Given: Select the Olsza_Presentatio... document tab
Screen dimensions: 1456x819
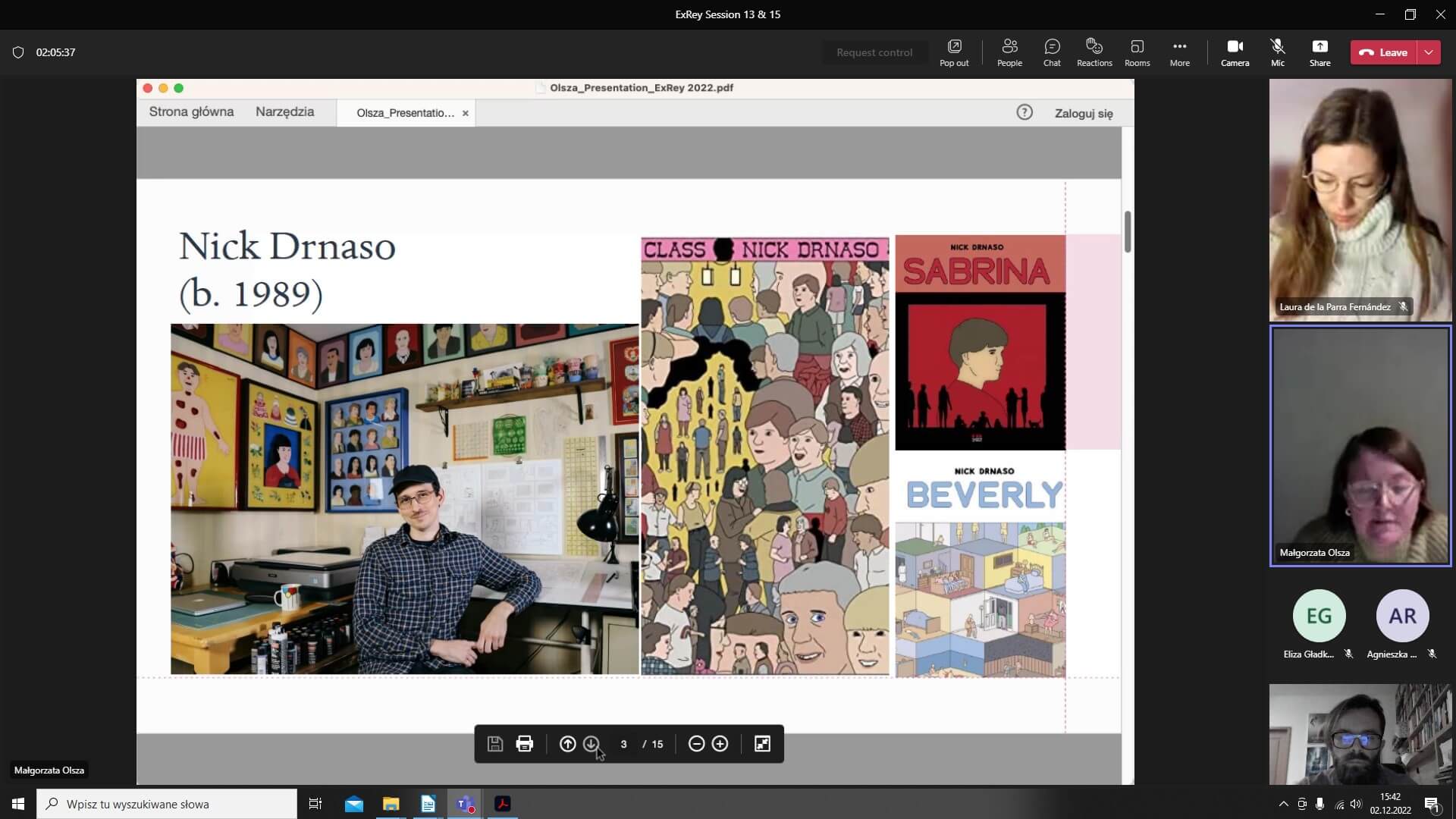Looking at the screenshot, I should 405,113.
